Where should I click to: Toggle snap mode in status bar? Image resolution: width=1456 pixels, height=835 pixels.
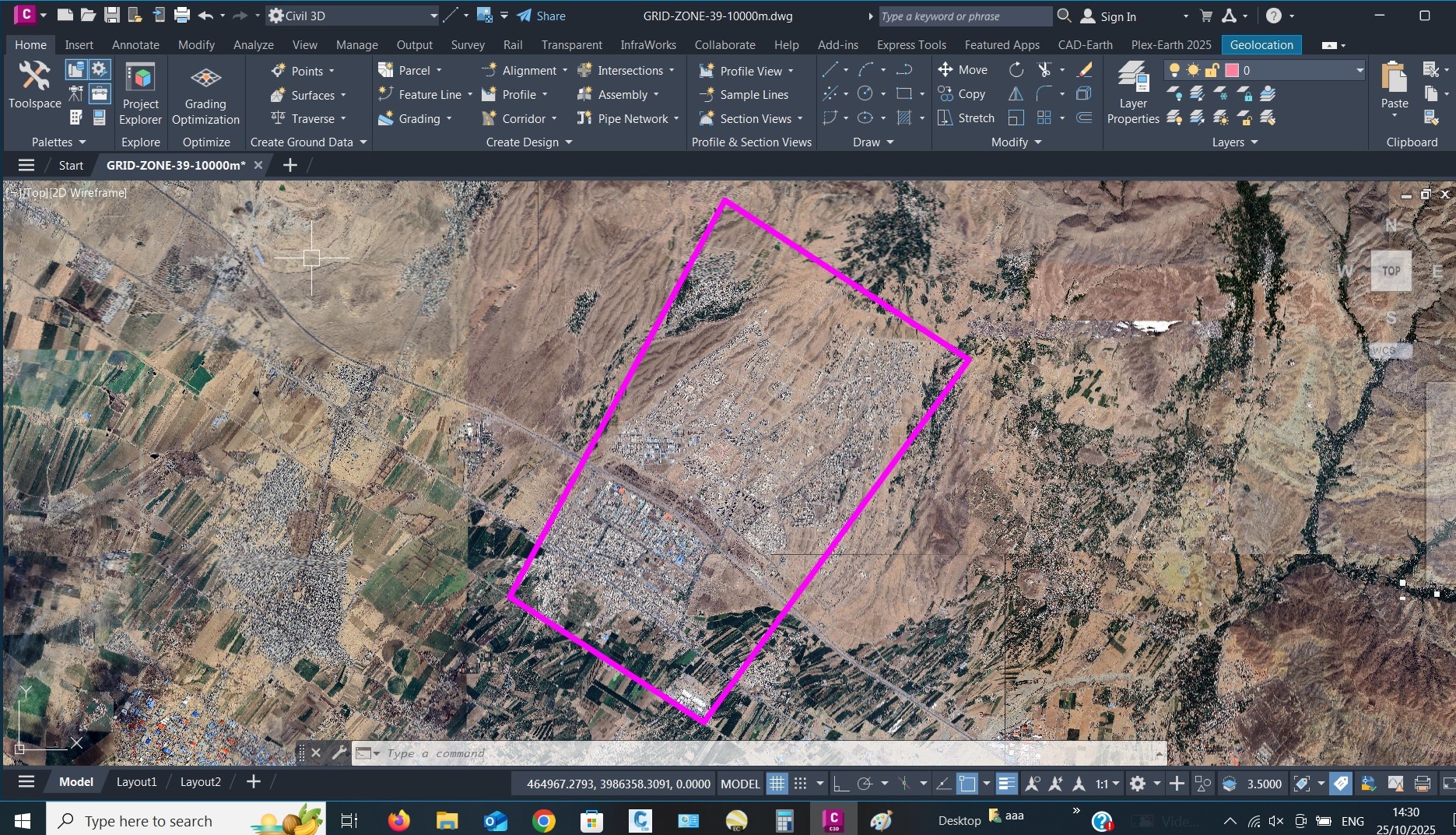tap(800, 784)
